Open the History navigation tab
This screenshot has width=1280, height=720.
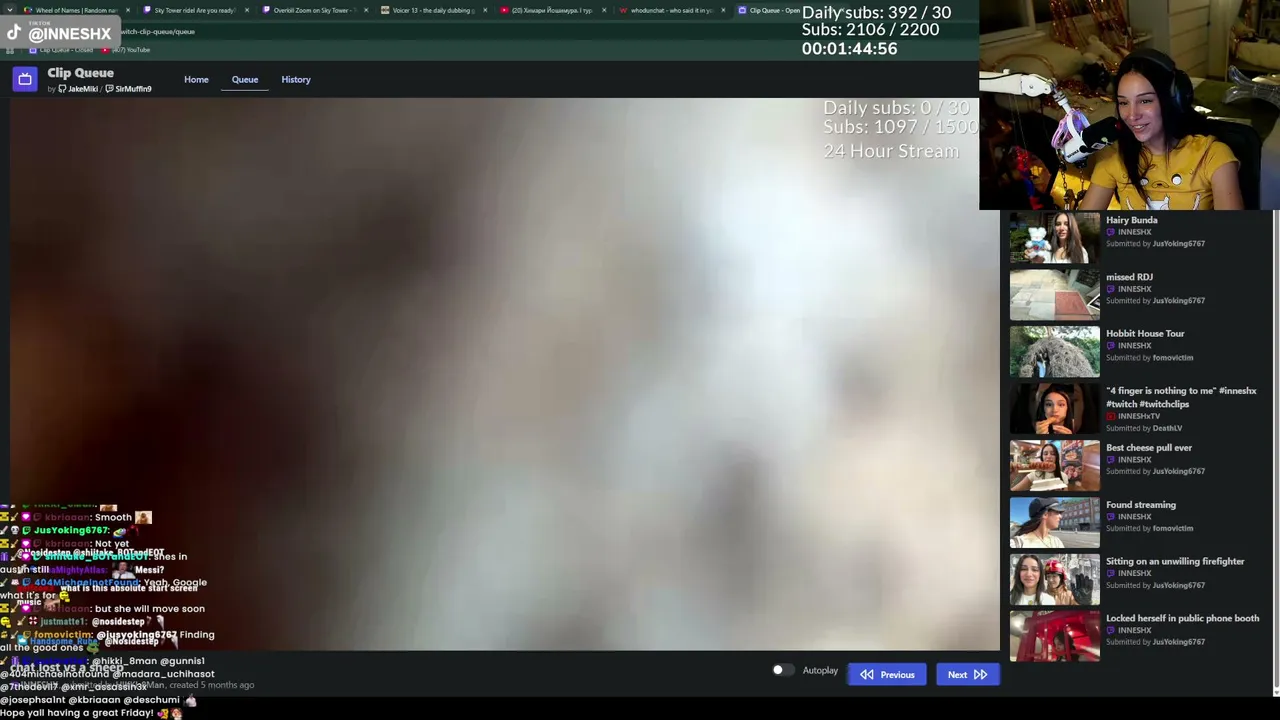pos(296,79)
